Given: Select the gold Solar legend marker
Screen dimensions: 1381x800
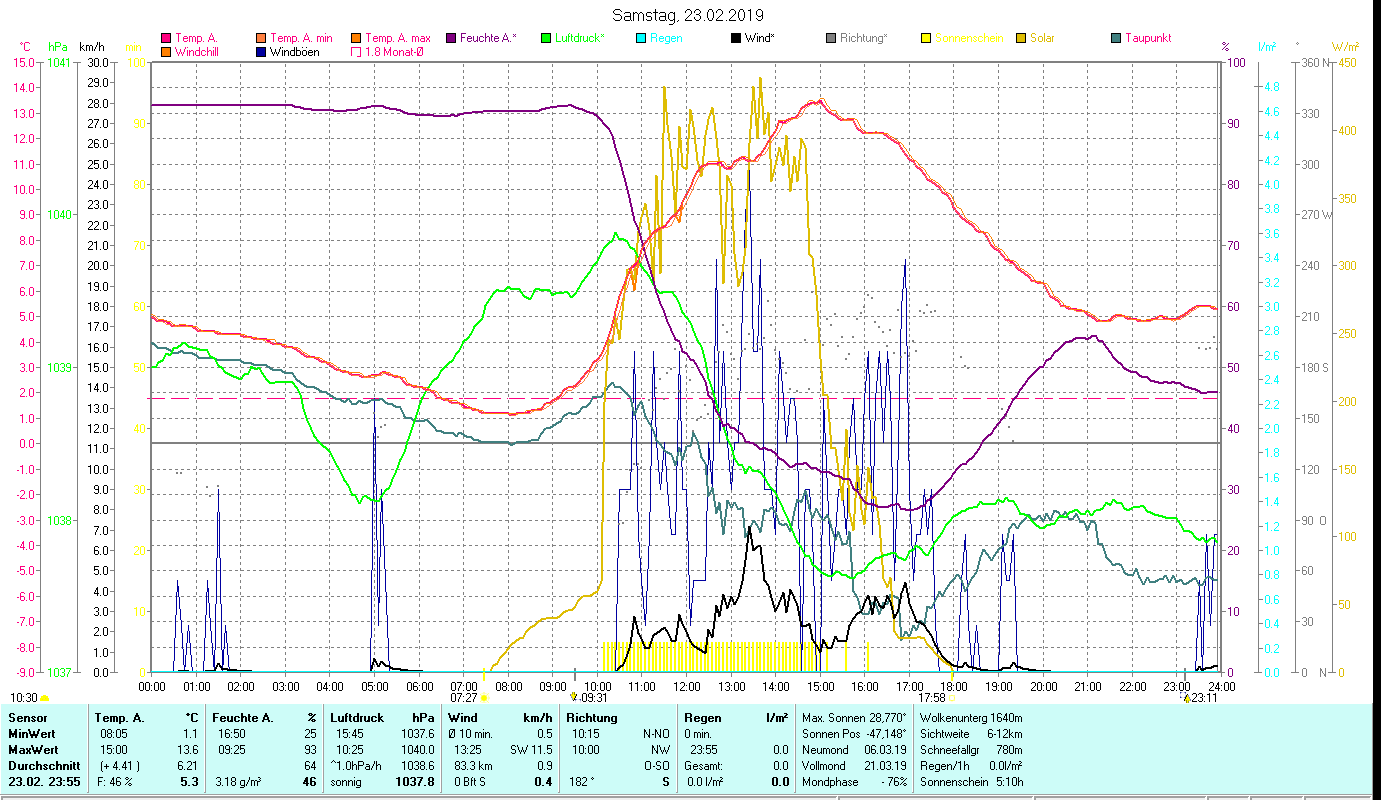Looking at the screenshot, I should (1020, 38).
